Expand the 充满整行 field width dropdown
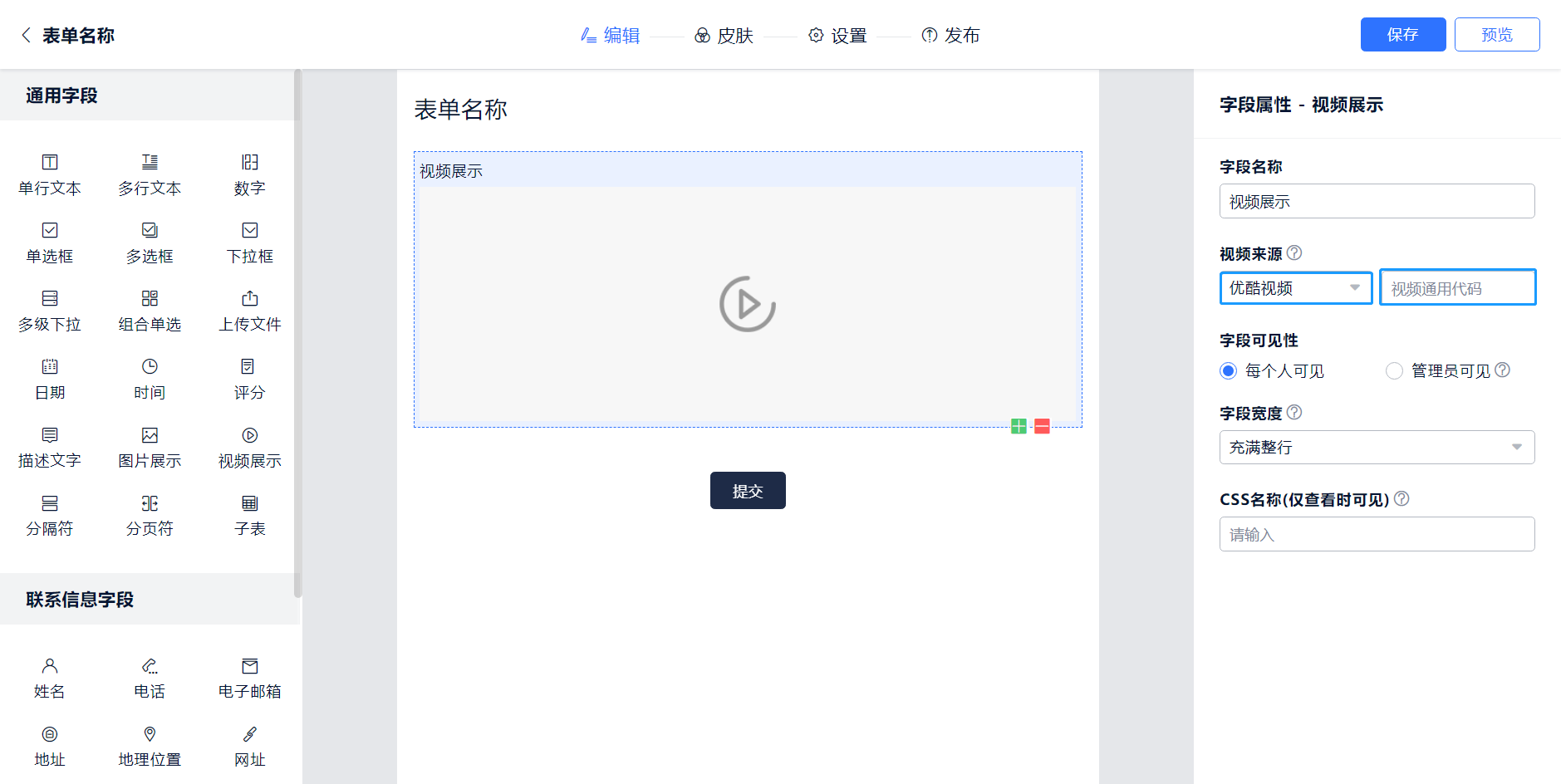Image resolution: width=1561 pixels, height=784 pixels. click(x=1377, y=448)
